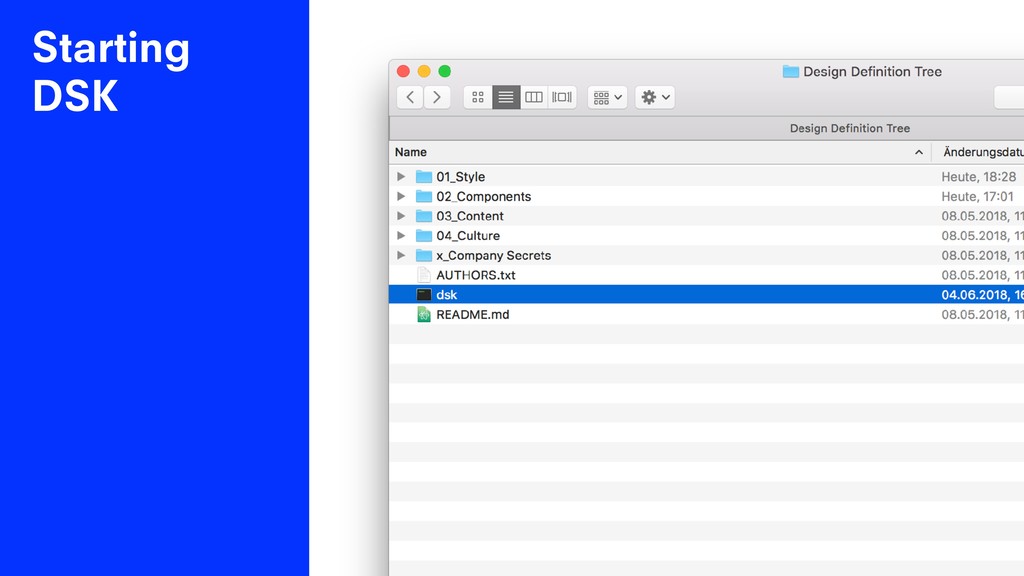Screen dimensions: 1024x576
Task: Click the 04.06.2018 date of dsk
Action: click(982, 295)
